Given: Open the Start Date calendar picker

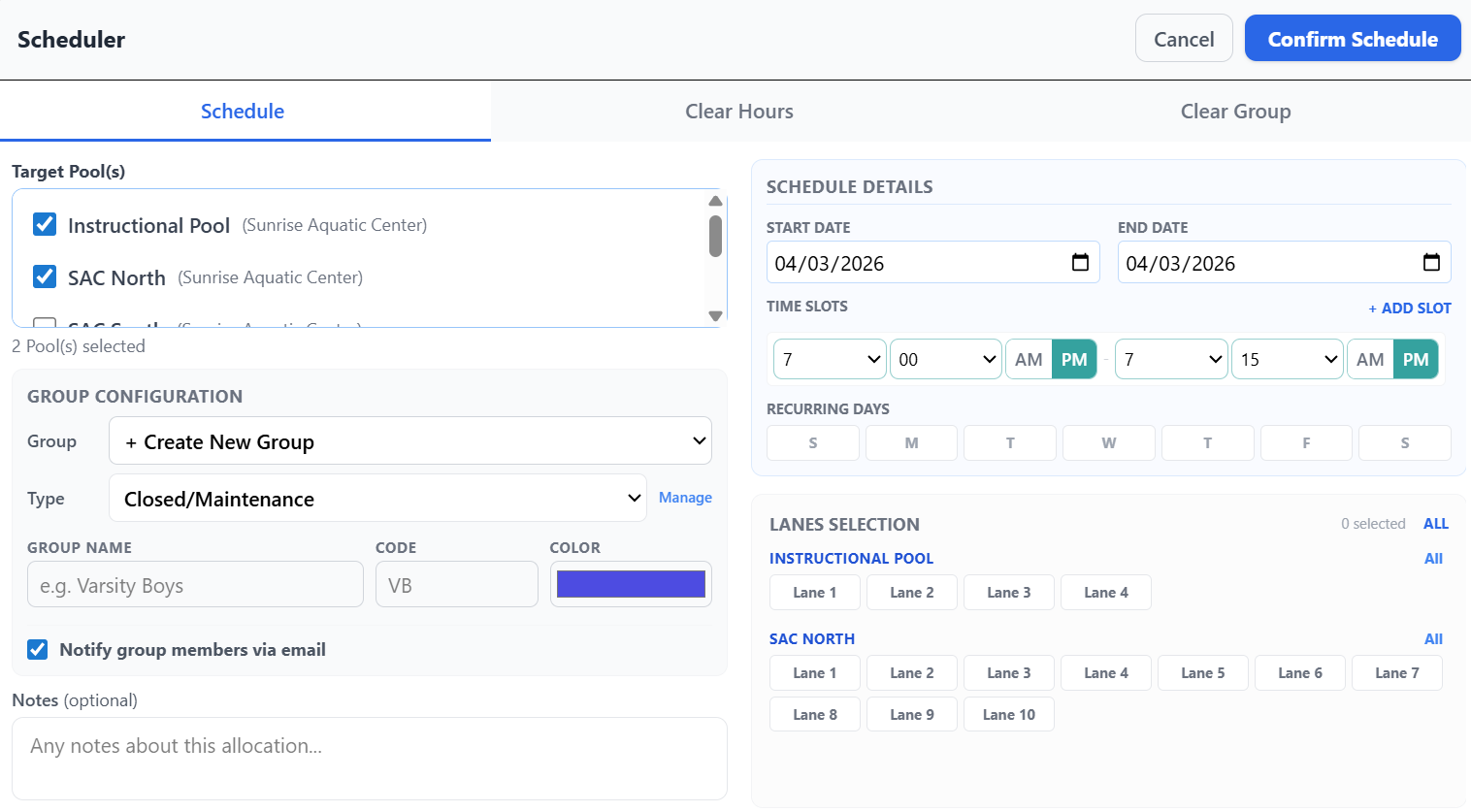Looking at the screenshot, I should (x=1081, y=262).
